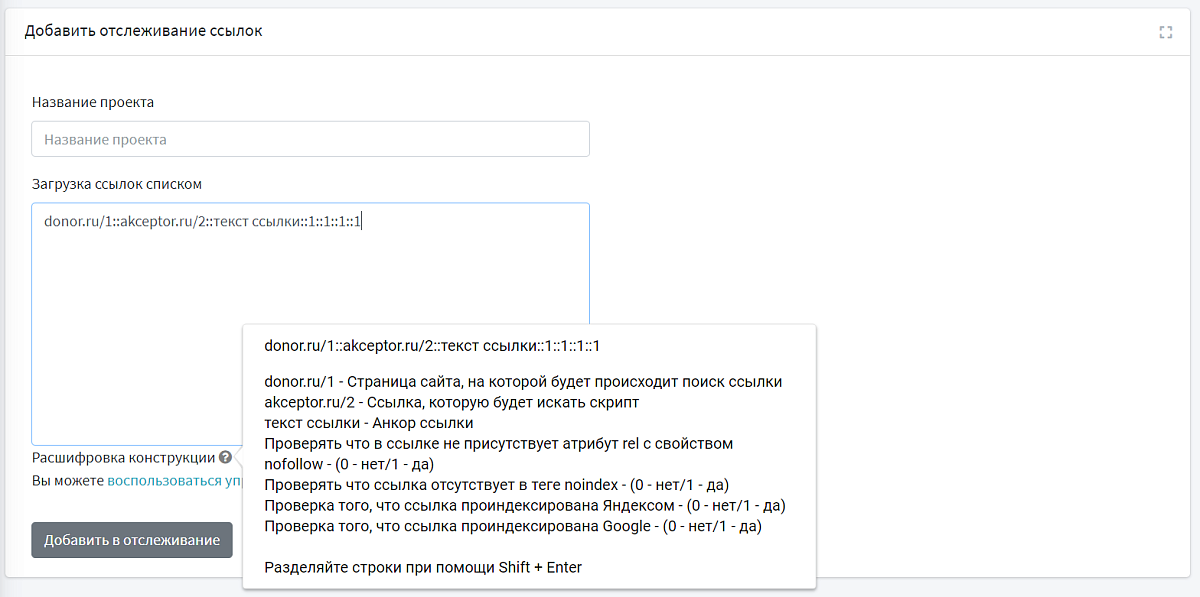
Task: Click the Добавить отслеживание ссылок panel title
Action: coord(143,31)
